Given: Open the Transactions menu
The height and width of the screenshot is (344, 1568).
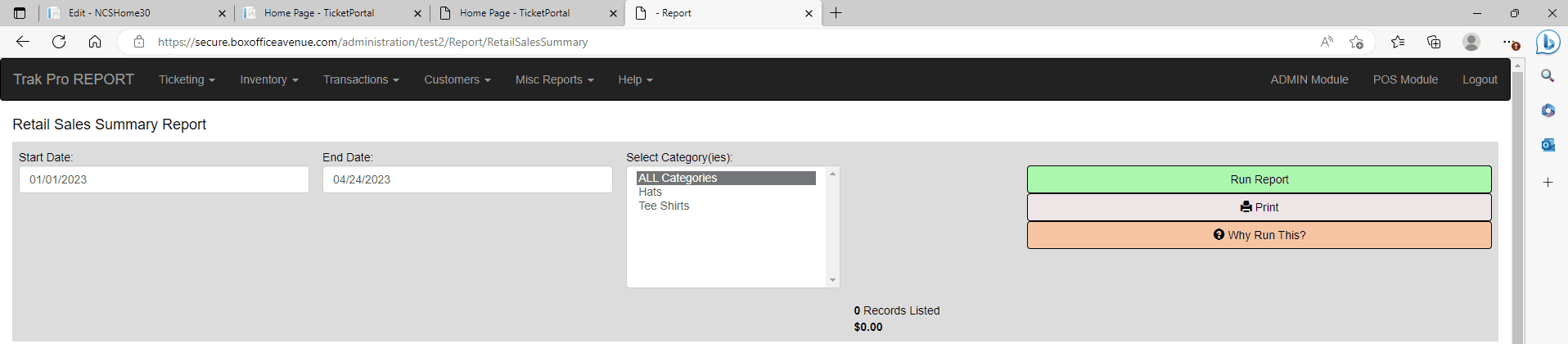Looking at the screenshot, I should (x=361, y=79).
